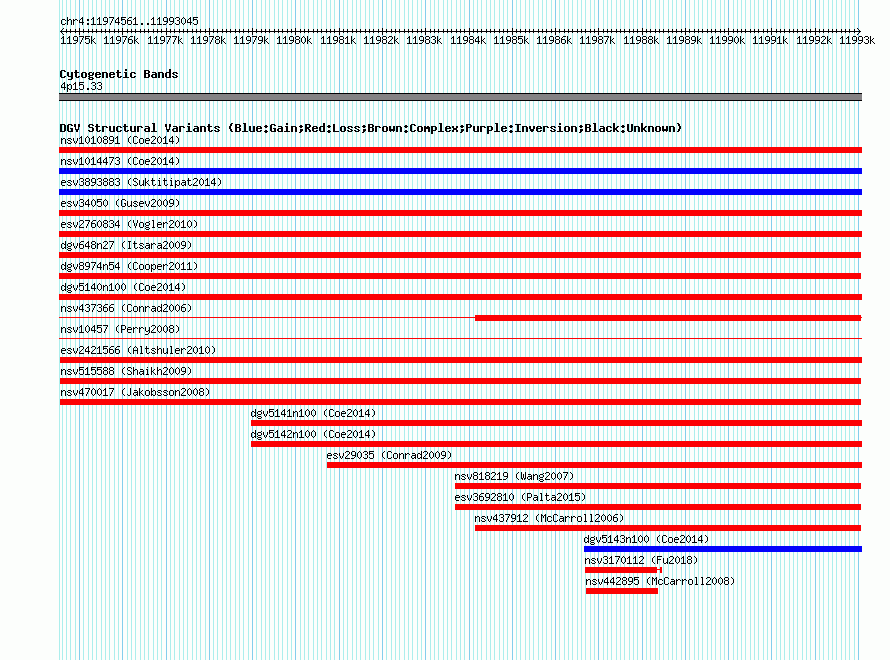Click red bar of dgv8974n54
Screen dimensions: 890x660
point(460,276)
